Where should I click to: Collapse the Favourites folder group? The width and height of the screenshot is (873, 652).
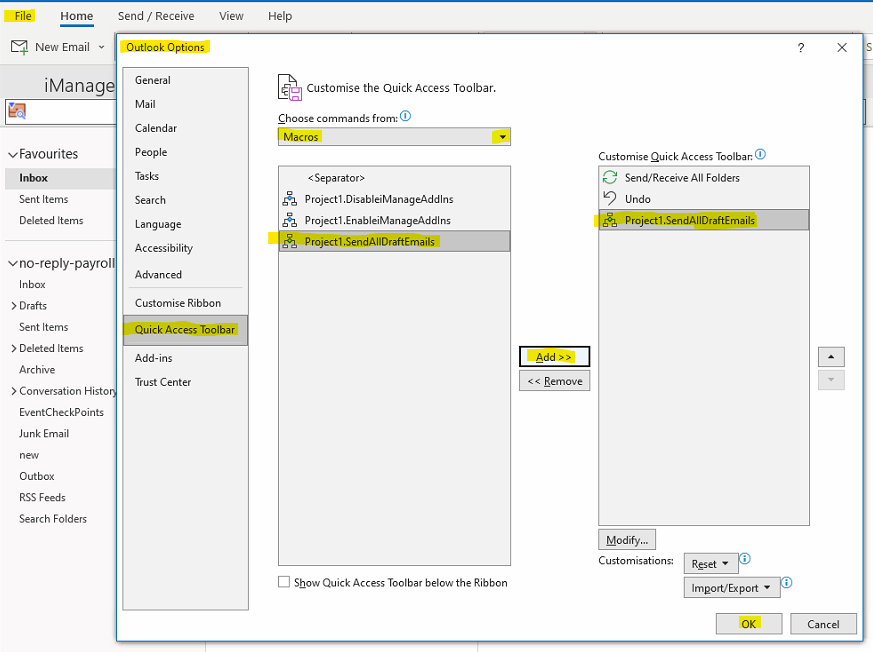[x=13, y=155]
